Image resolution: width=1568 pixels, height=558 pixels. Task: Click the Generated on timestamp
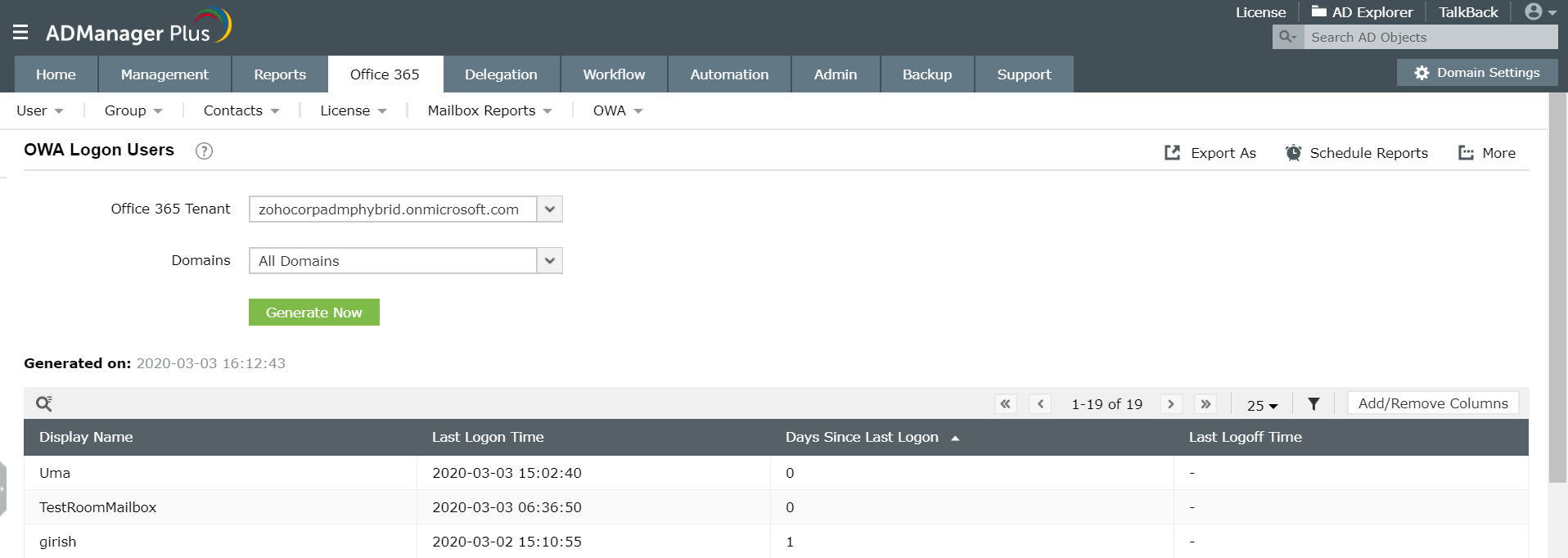[211, 363]
